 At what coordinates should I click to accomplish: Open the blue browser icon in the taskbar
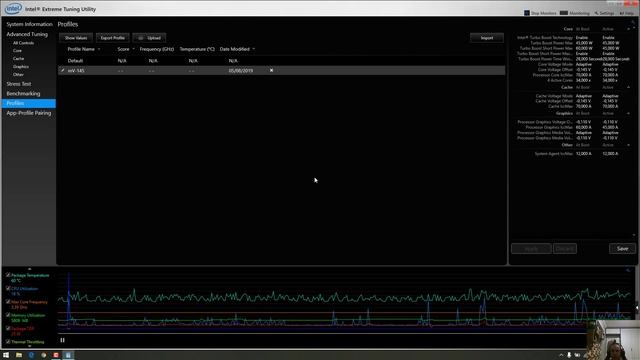click(31, 355)
